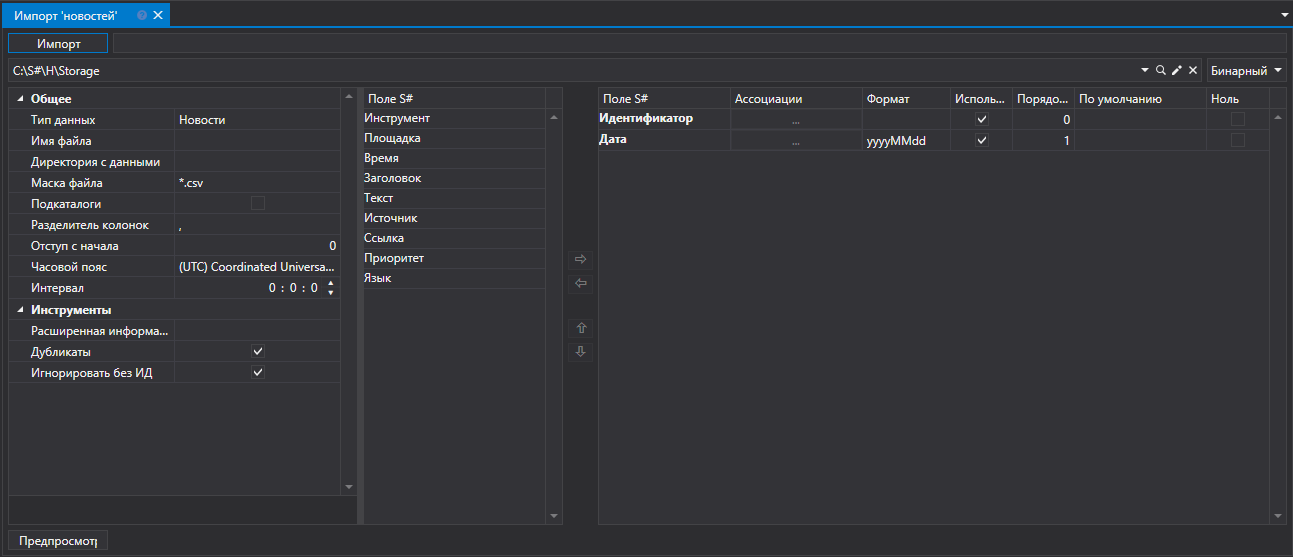This screenshot has width=1293, height=557.
Task: Select Язык in the field list
Action: pos(453,278)
